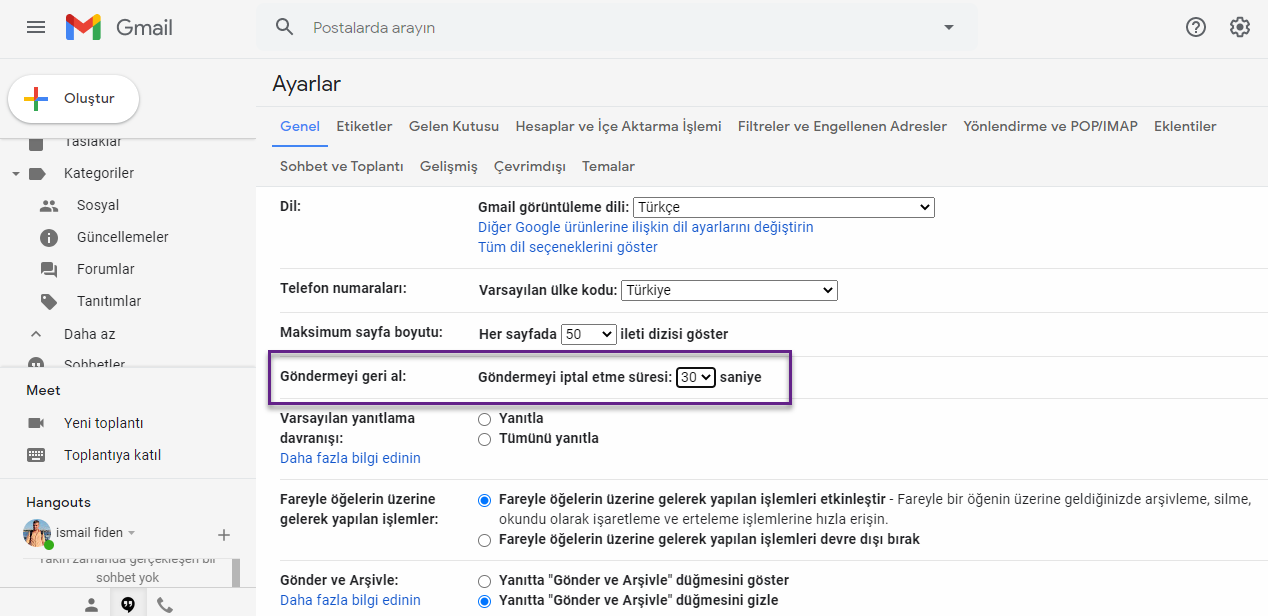Click the Oluştur compose button
1268x616 pixels.
coord(73,99)
